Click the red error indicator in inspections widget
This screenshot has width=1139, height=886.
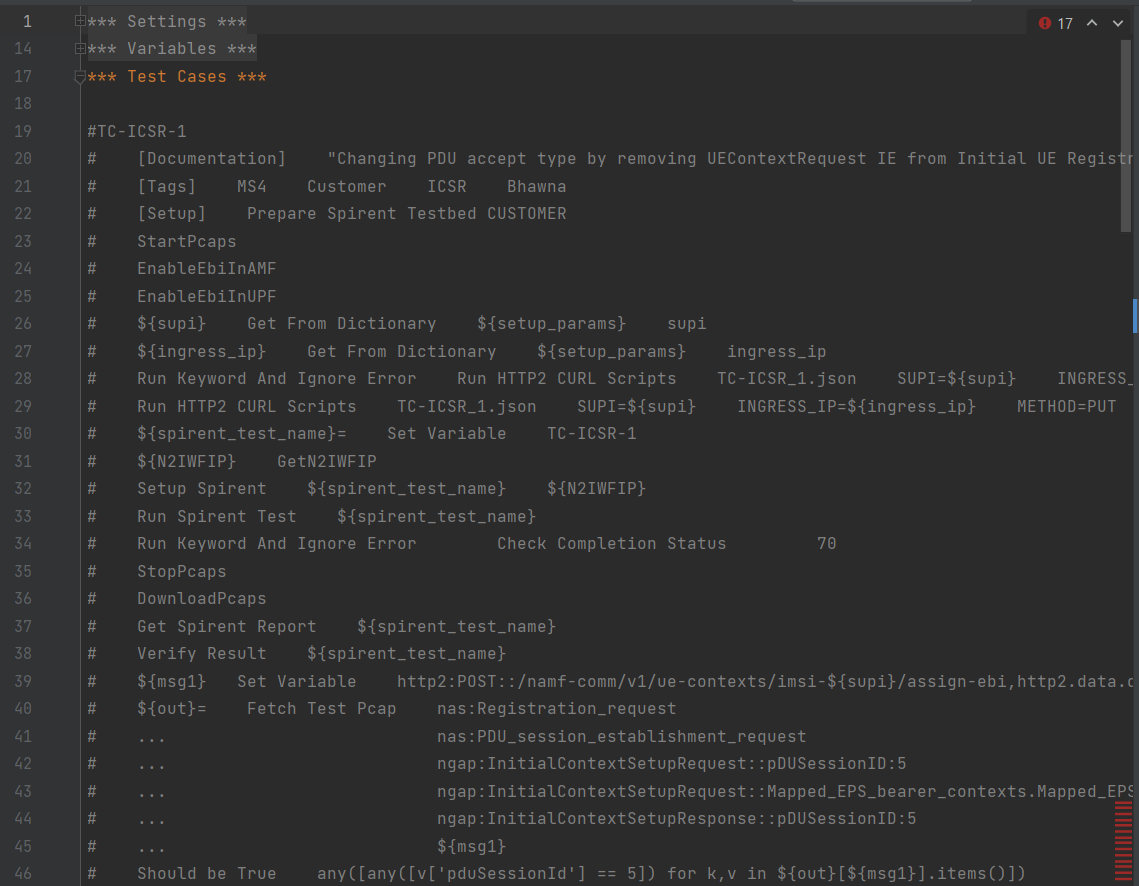coord(1046,22)
